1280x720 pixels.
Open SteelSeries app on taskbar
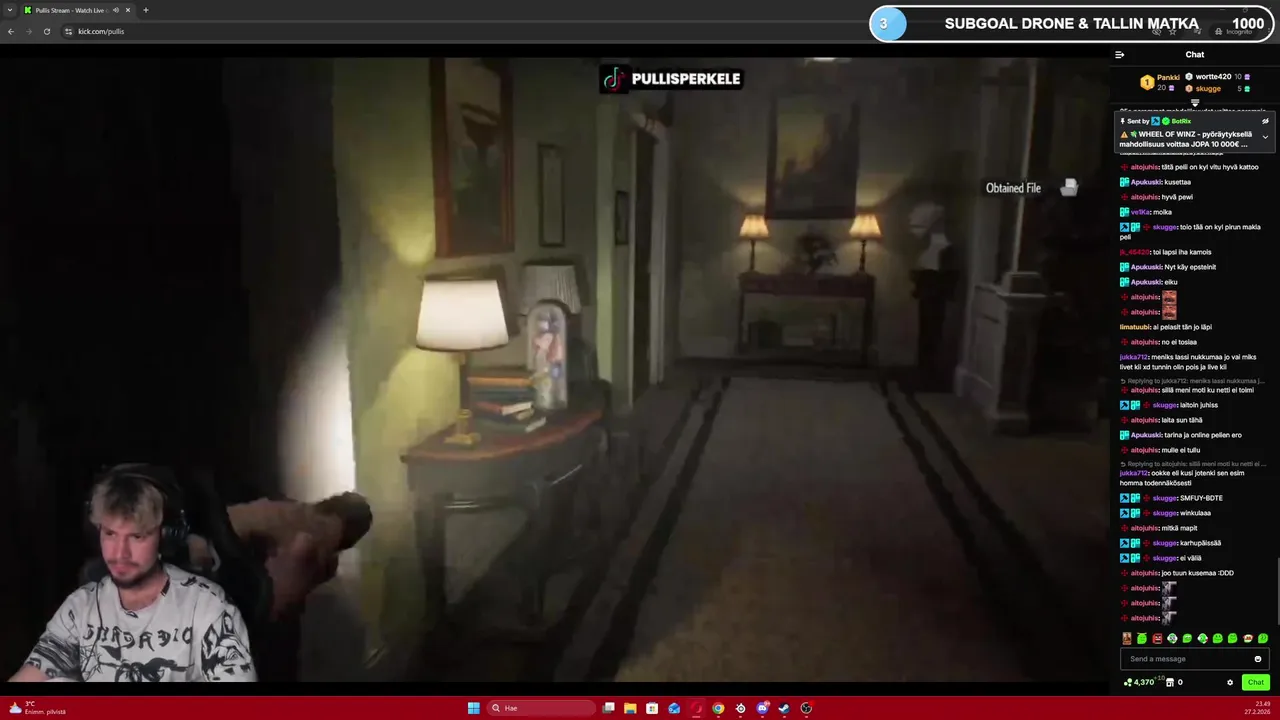pos(740,708)
